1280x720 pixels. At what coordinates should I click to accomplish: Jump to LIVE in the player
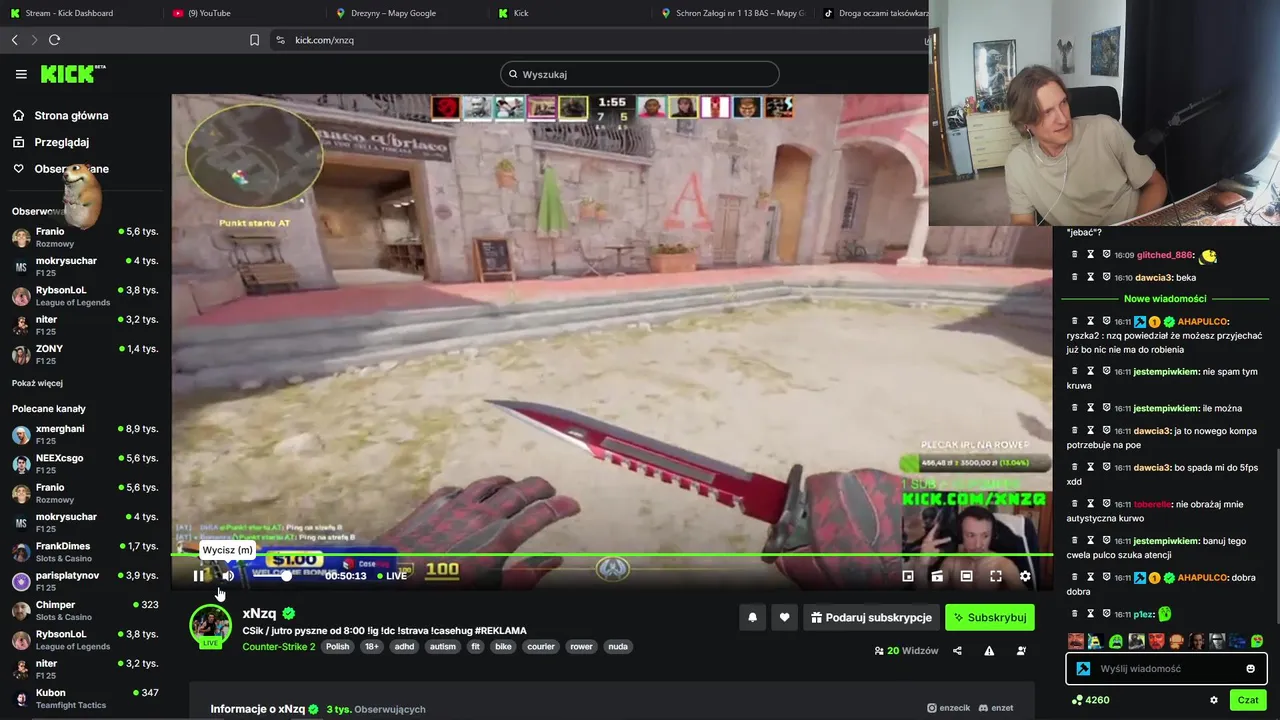(x=392, y=576)
